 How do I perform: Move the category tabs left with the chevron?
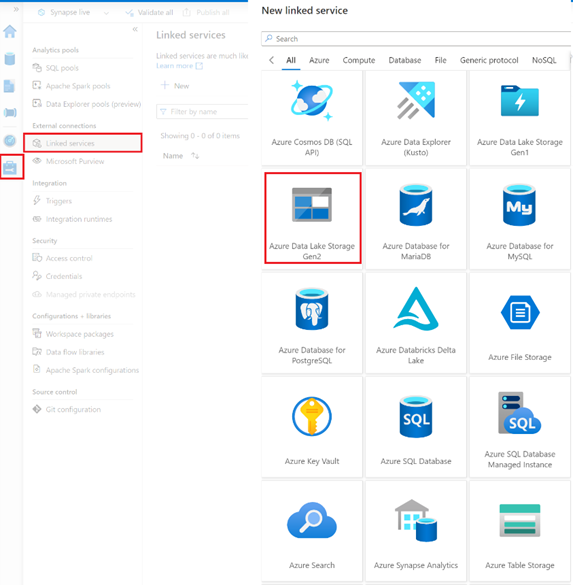[272, 60]
